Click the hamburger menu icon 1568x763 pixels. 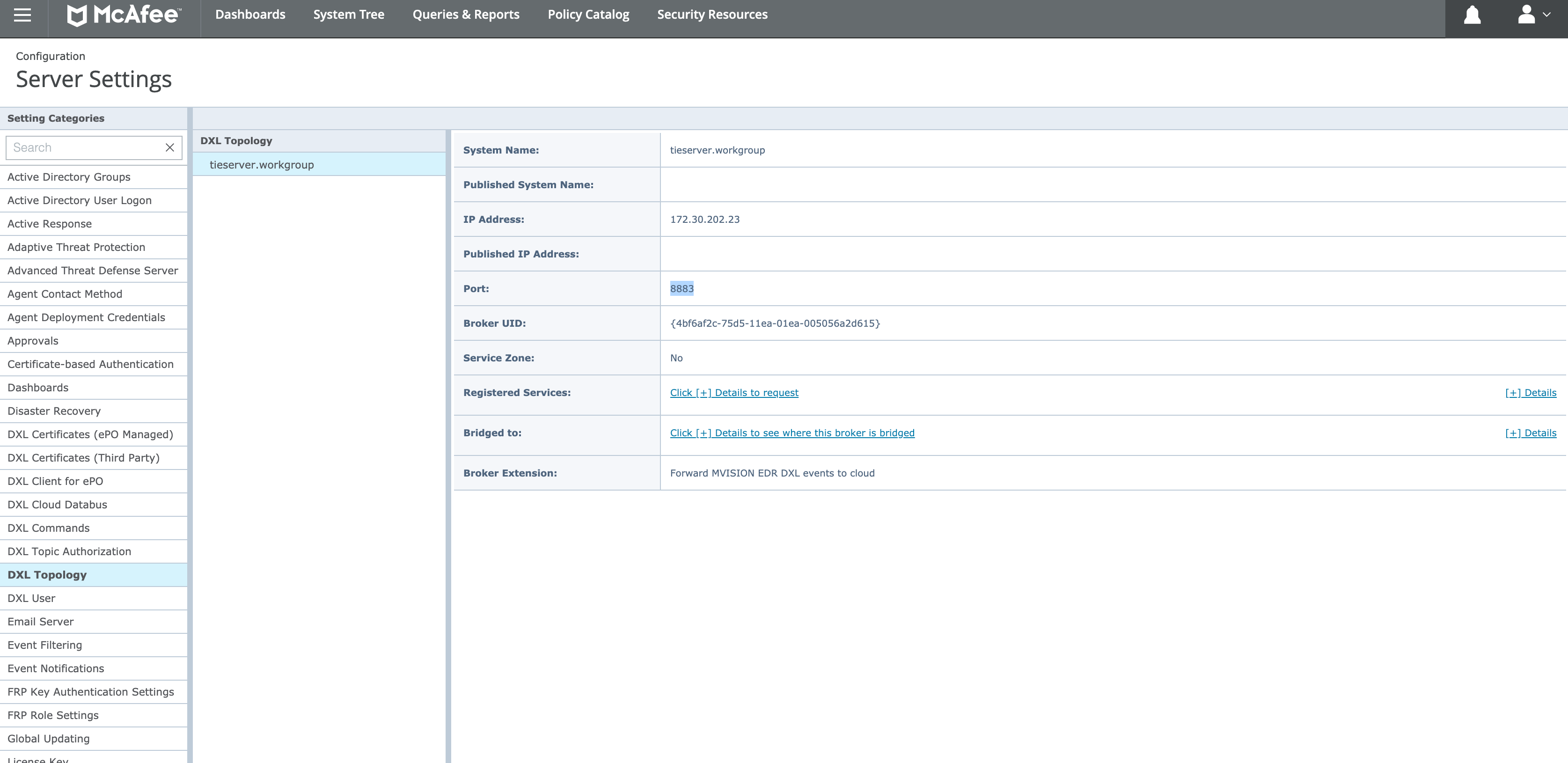pos(24,15)
